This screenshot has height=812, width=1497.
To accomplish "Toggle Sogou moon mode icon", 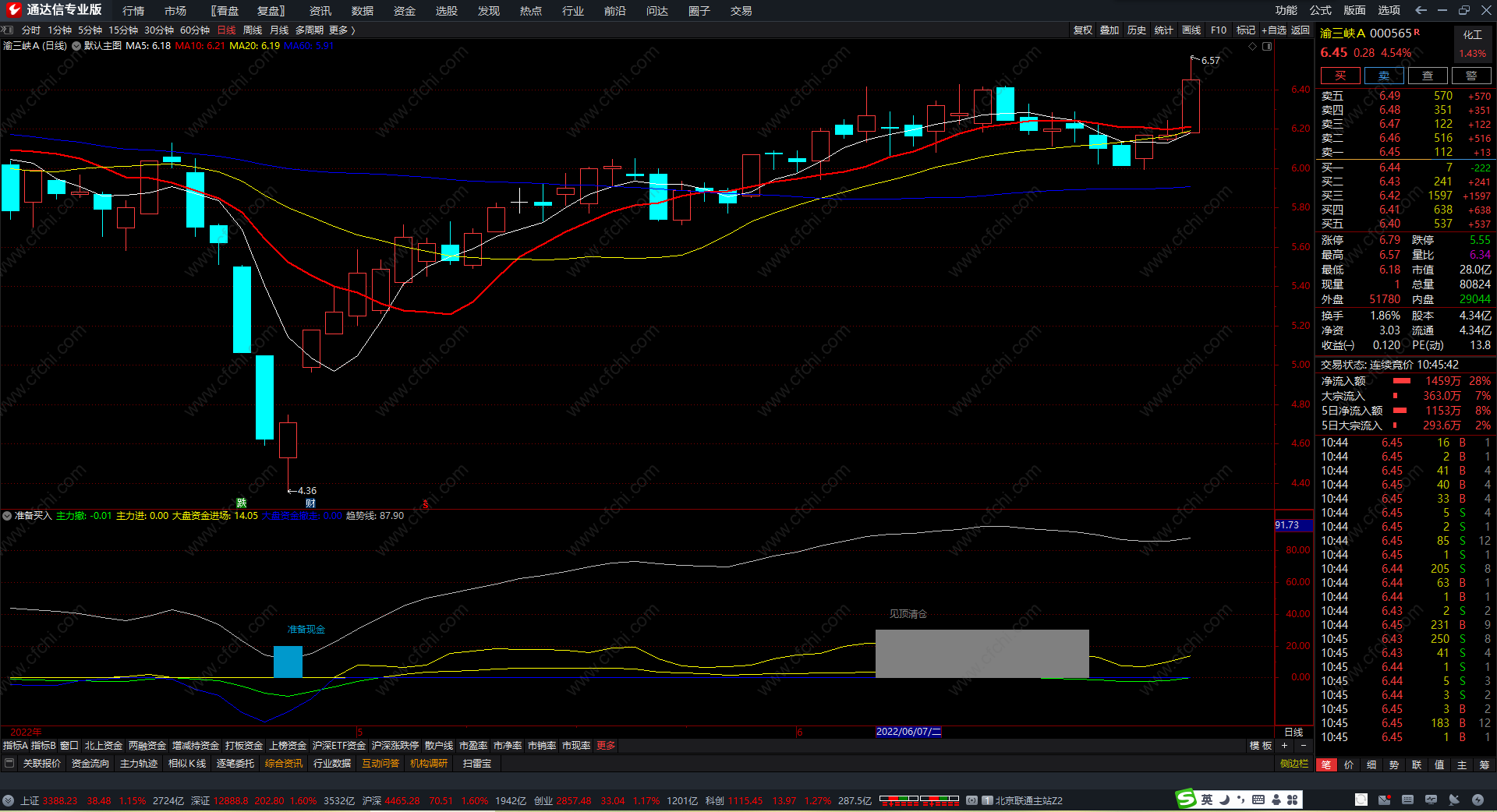I will pyautogui.click(x=1225, y=800).
